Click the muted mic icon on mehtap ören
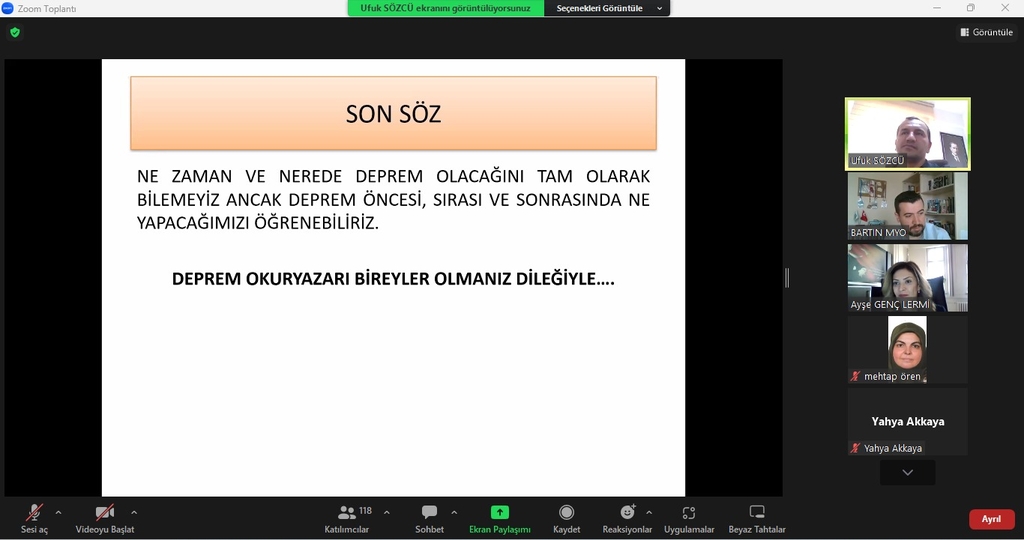This screenshot has width=1024, height=540. [855, 376]
